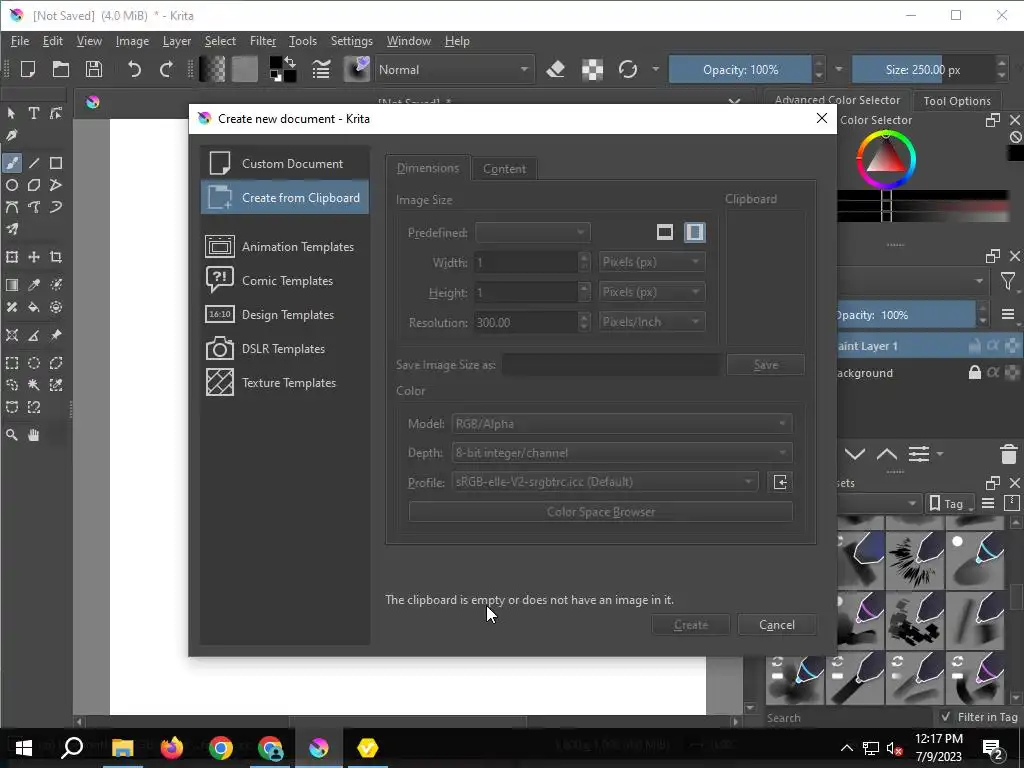
Task: Select the Freehand Brush tool
Action: point(12,163)
